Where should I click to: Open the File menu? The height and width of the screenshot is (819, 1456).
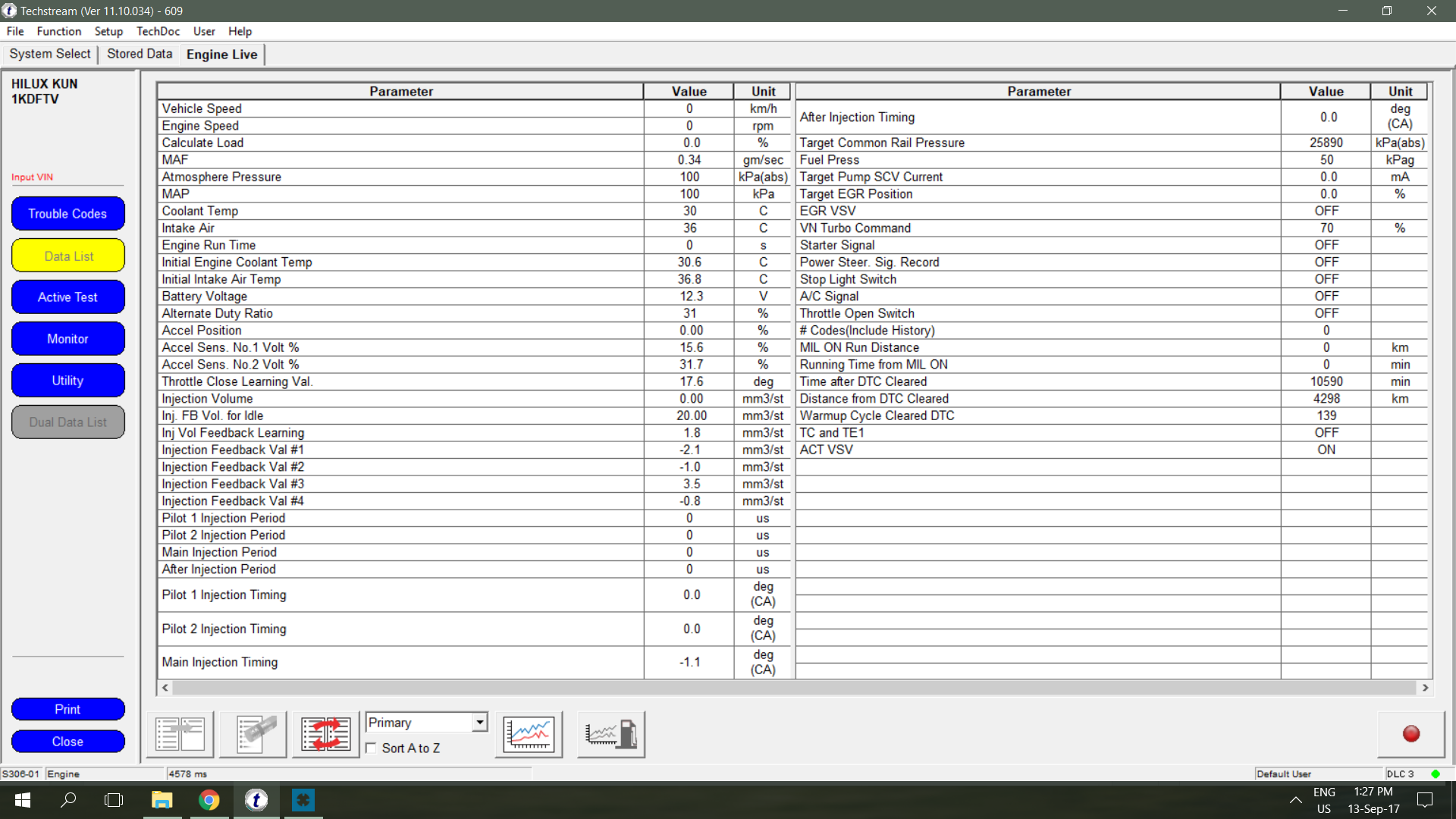tap(15, 31)
